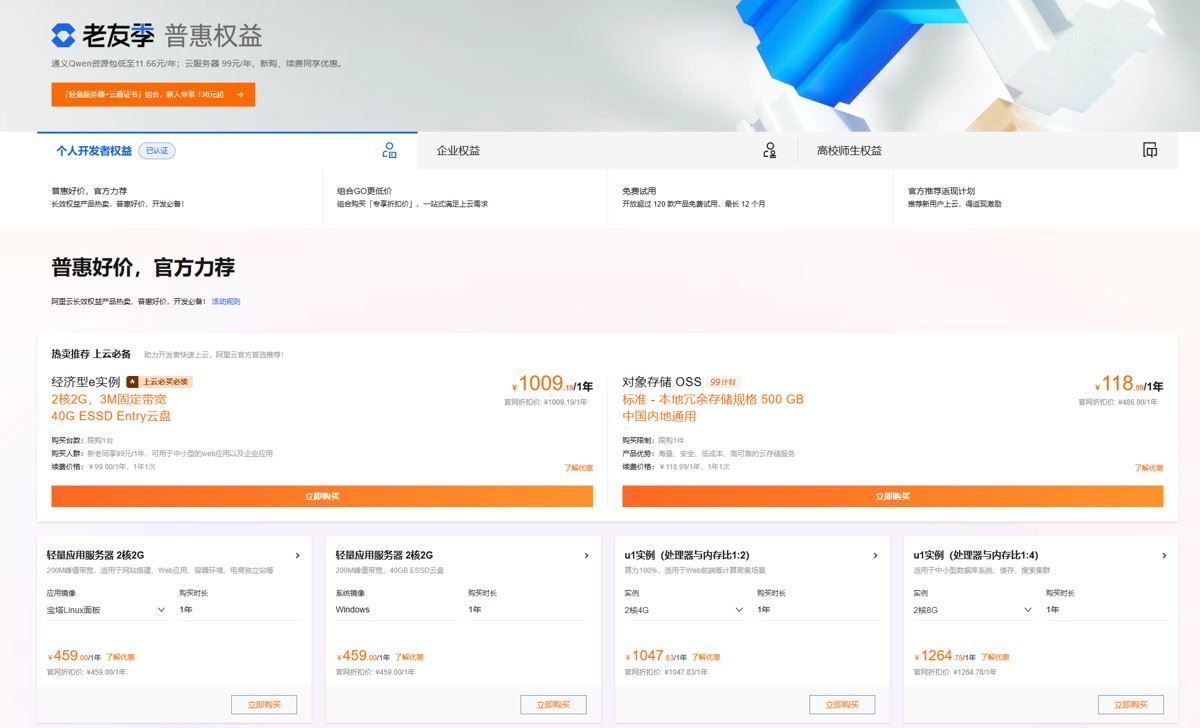Click 立即购买 in Windows 轻量应用服务器 card
The height and width of the screenshot is (728, 1200).
coord(553,705)
